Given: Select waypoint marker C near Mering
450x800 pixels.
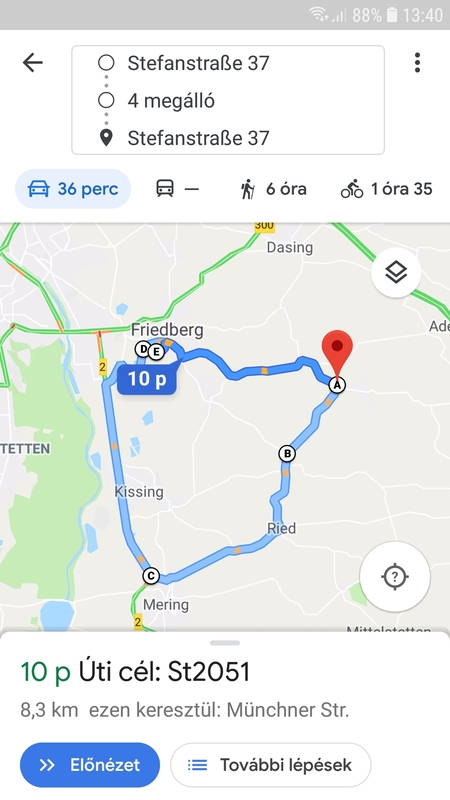Looking at the screenshot, I should (151, 576).
